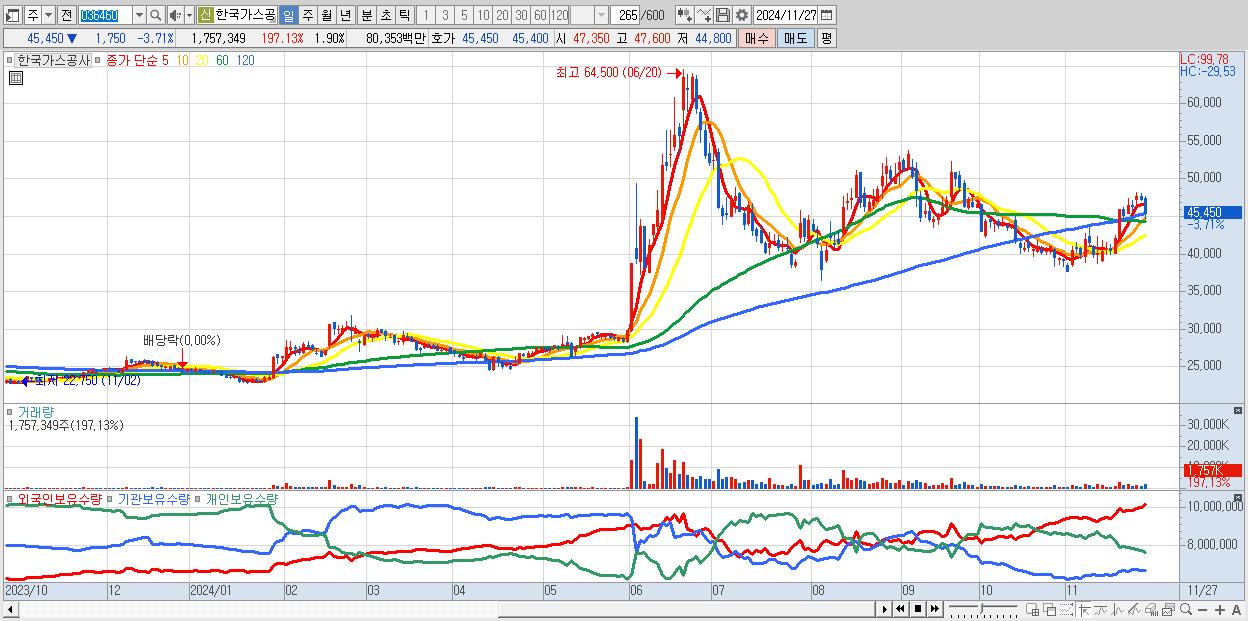The width and height of the screenshot is (1248, 621).
Task: Select the 틱 tick chart period
Action: [x=404, y=15]
